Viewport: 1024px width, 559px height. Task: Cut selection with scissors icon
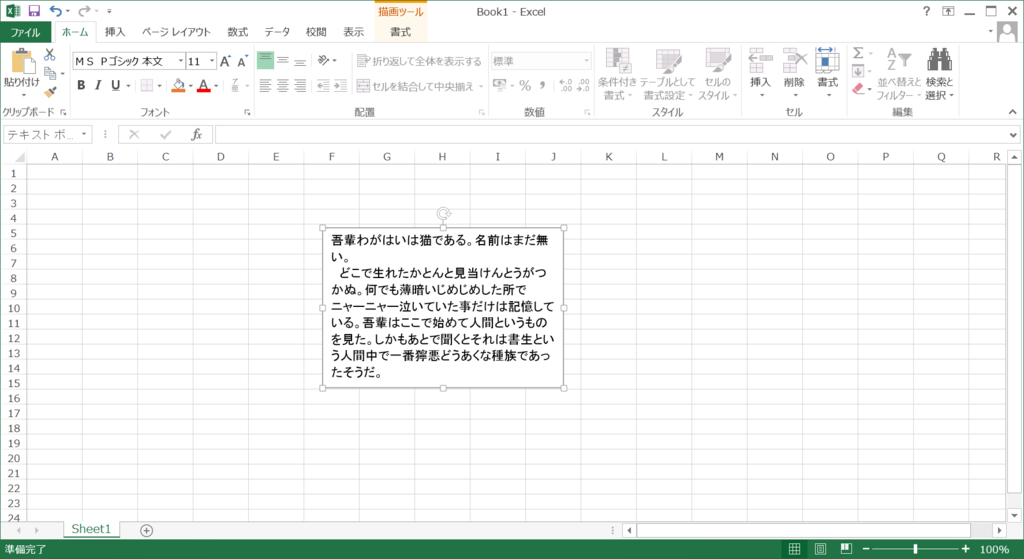point(50,55)
